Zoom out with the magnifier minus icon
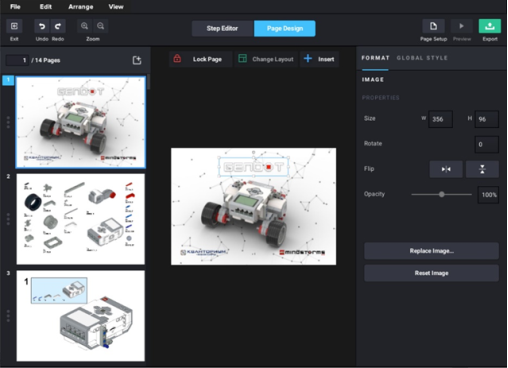The height and width of the screenshot is (368, 508). (x=100, y=26)
